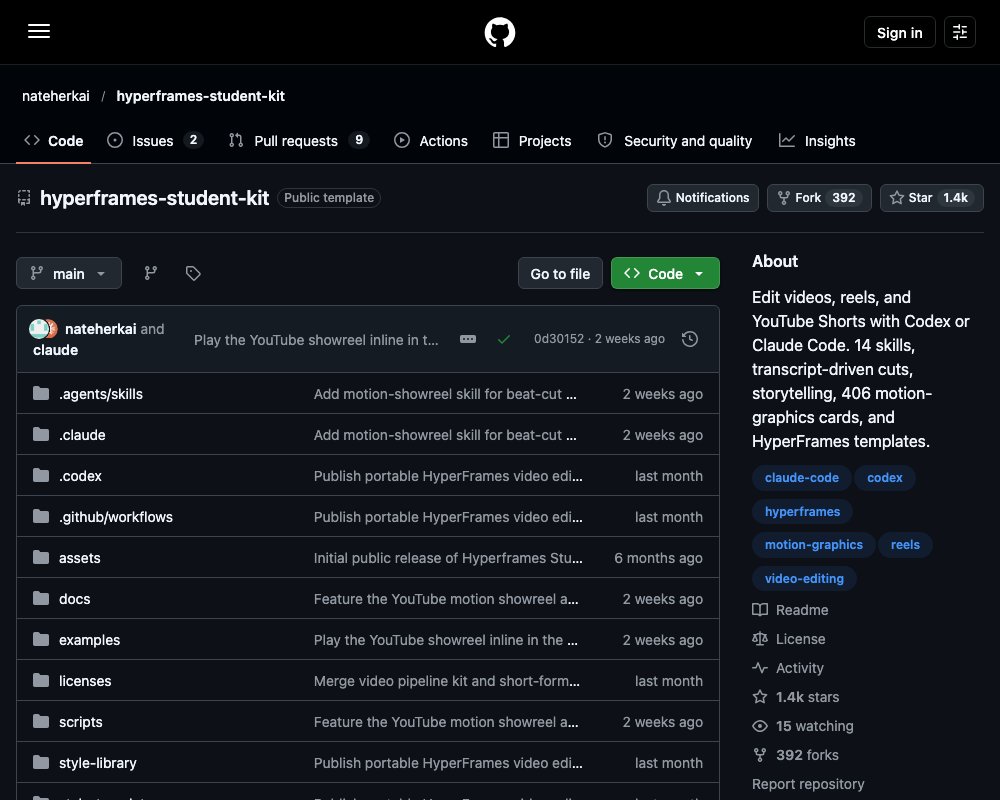The image size is (1000, 800).
Task: Open the main branch dropdown
Action: (x=69, y=273)
